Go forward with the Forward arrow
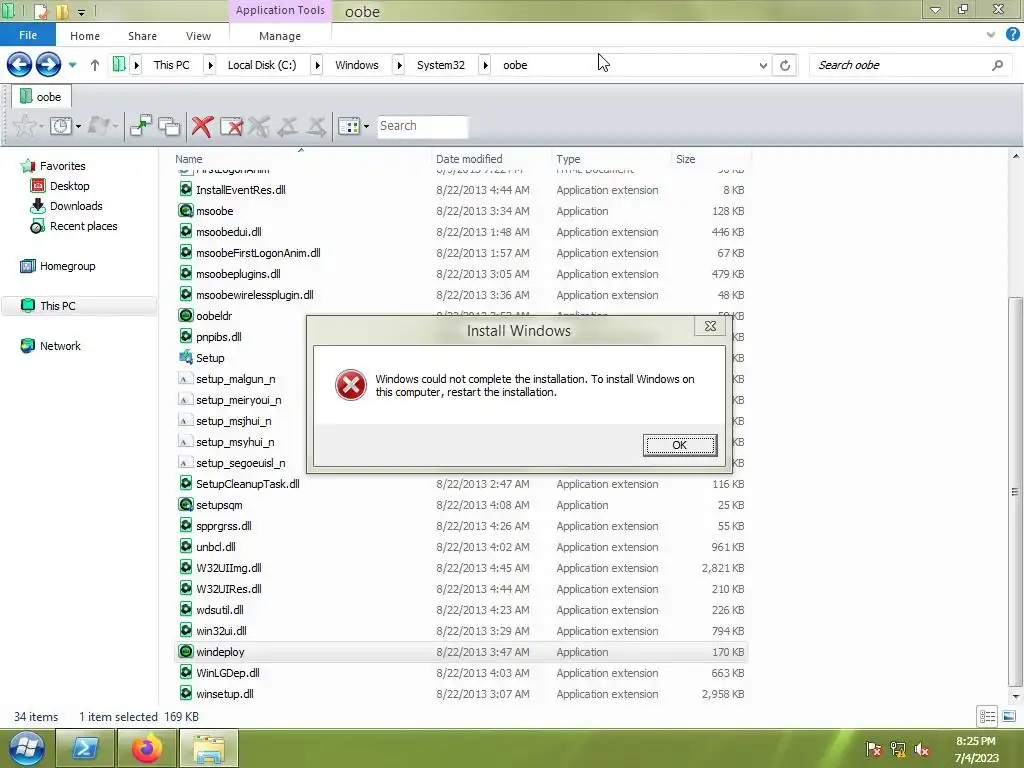Screen dimensions: 1024x768 [x=48, y=65]
